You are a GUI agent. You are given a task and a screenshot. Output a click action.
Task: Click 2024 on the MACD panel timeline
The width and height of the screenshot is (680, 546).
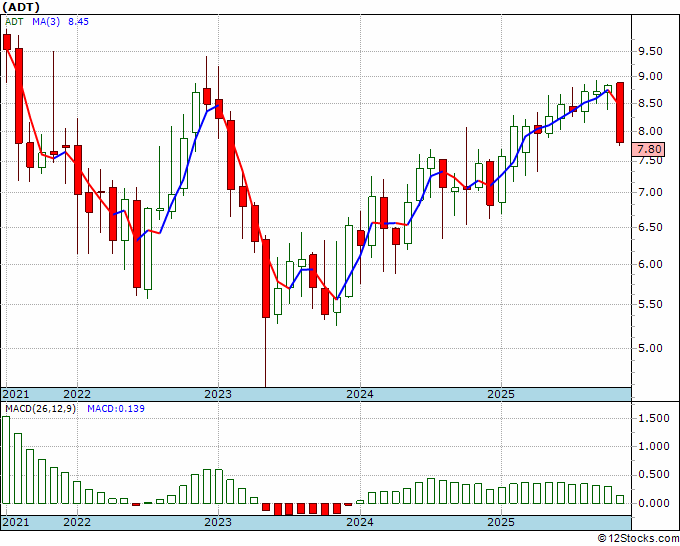(x=360, y=522)
